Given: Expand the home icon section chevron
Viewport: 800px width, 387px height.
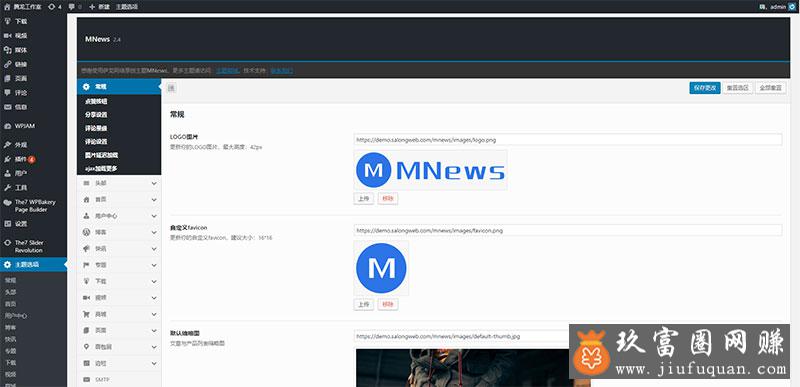Looking at the screenshot, I should [x=154, y=199].
